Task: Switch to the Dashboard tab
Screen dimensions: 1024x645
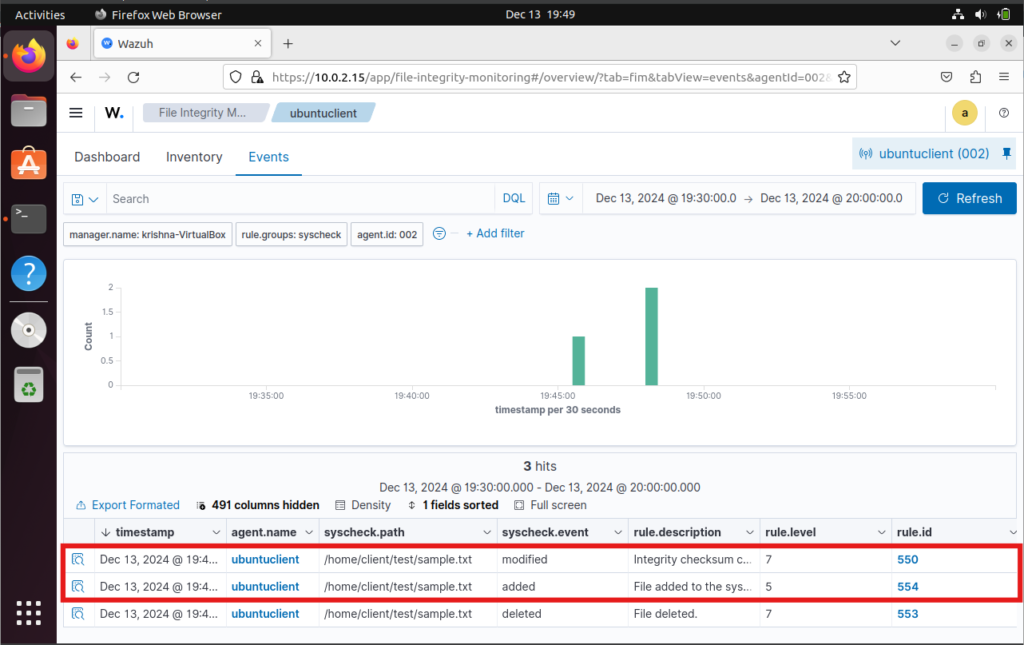Action: pos(107,157)
